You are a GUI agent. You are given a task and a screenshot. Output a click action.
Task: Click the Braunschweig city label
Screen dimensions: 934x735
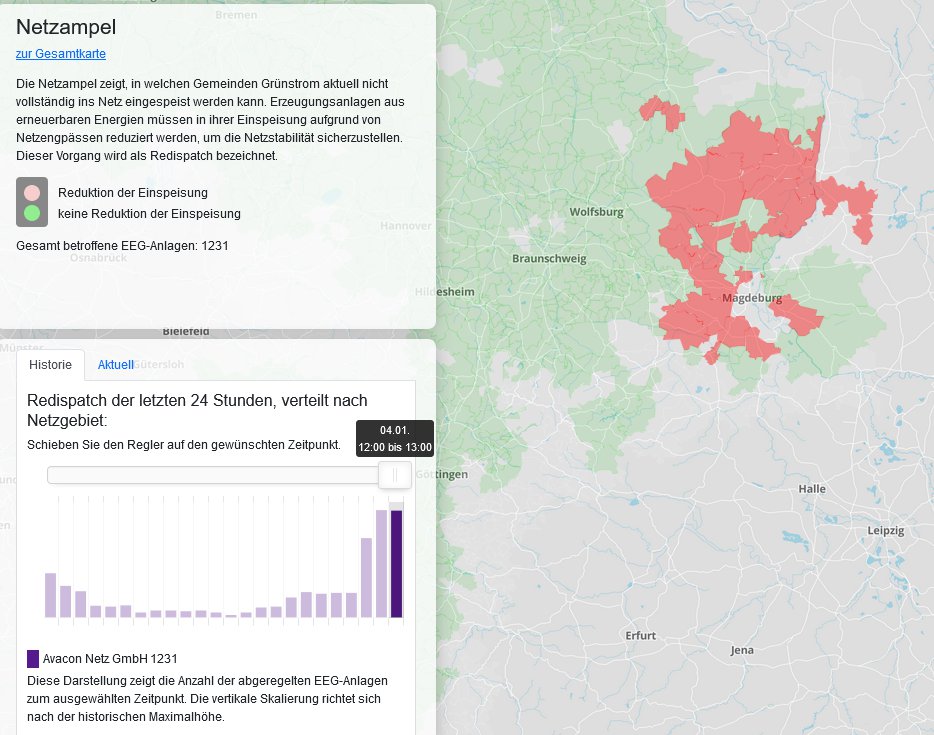(x=549, y=259)
